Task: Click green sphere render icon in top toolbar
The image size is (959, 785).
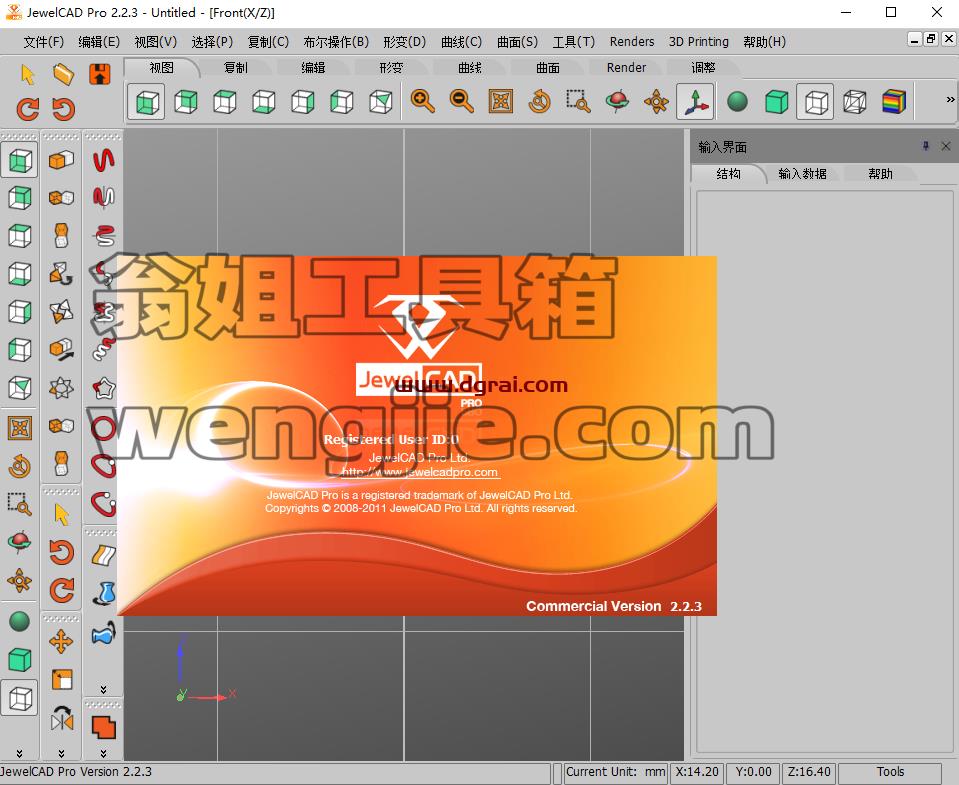Action: point(738,101)
